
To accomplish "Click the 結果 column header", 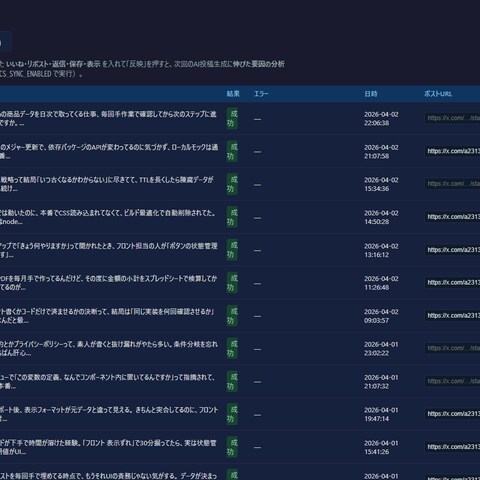I will [233, 94].
